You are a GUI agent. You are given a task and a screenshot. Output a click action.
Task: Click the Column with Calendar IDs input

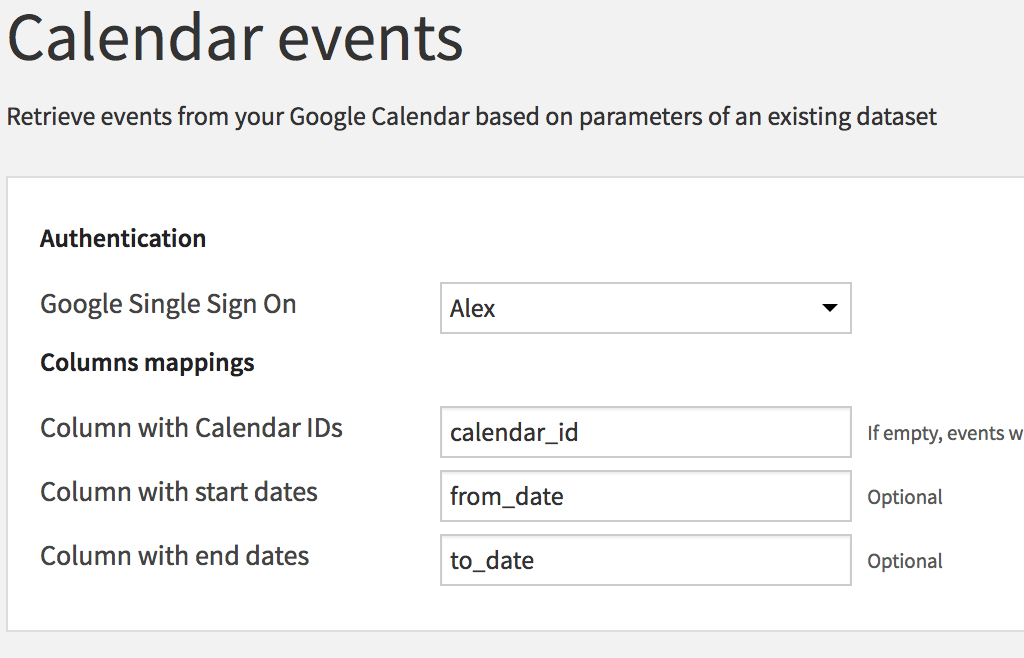[645, 432]
